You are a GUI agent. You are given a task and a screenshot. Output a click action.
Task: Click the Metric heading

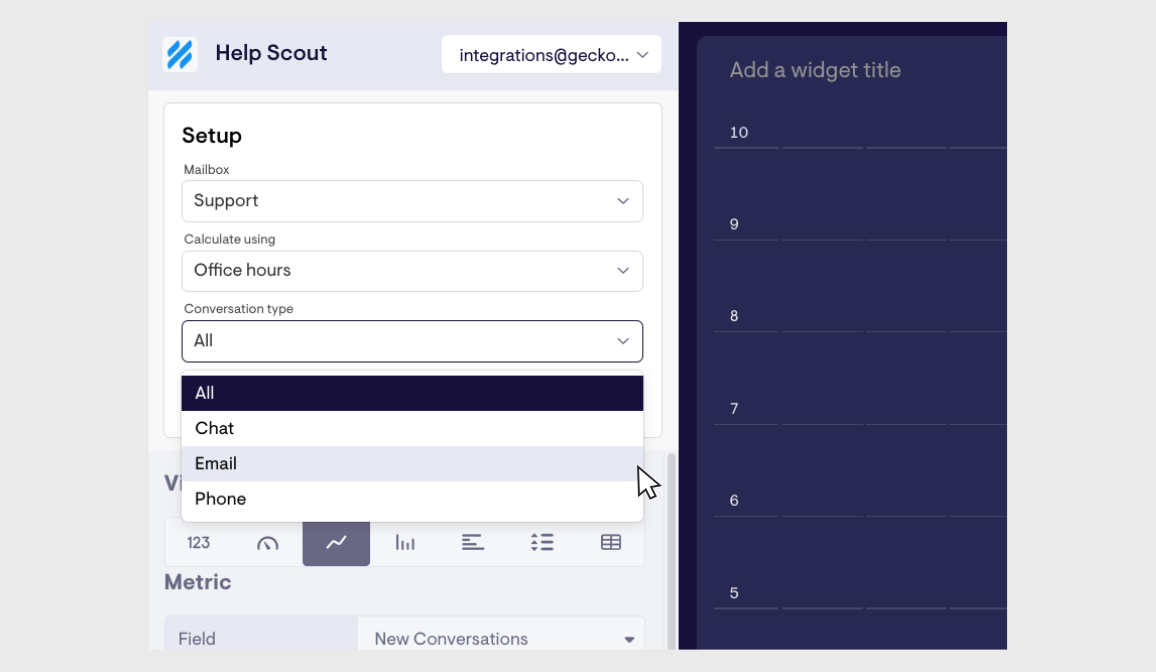[x=198, y=582]
